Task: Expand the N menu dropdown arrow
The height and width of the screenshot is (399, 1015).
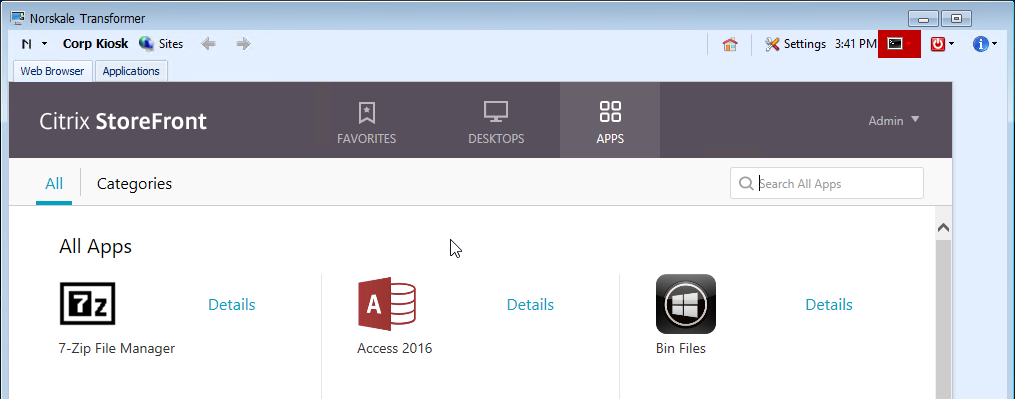Action: 45,44
